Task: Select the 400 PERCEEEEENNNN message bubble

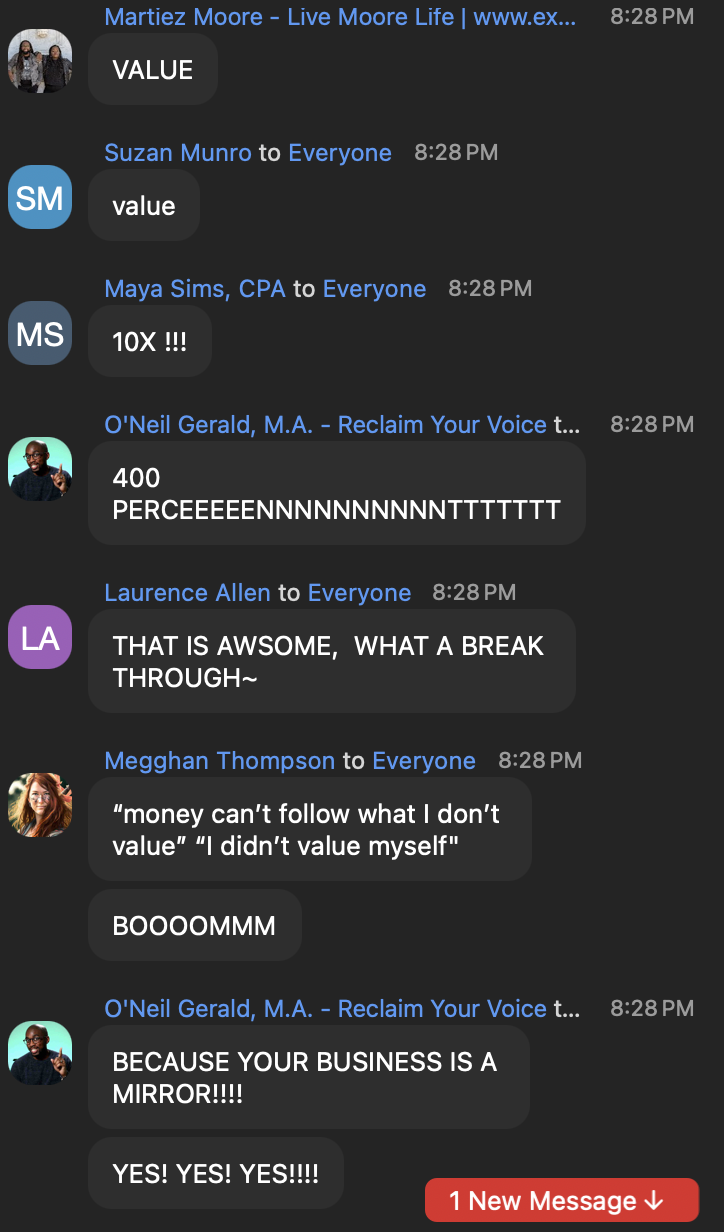Action: coord(336,494)
